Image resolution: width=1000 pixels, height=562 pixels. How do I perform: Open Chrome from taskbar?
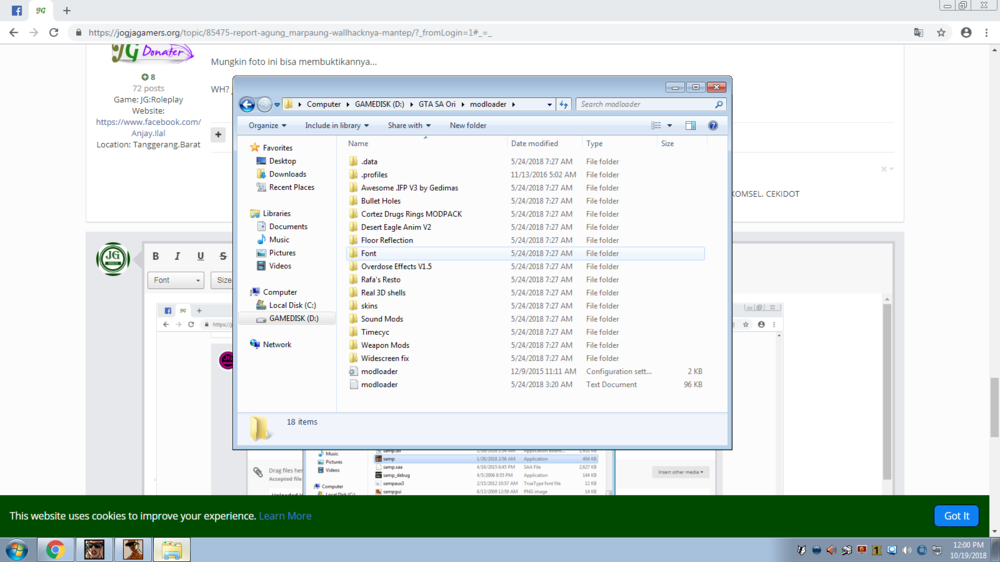[55, 550]
